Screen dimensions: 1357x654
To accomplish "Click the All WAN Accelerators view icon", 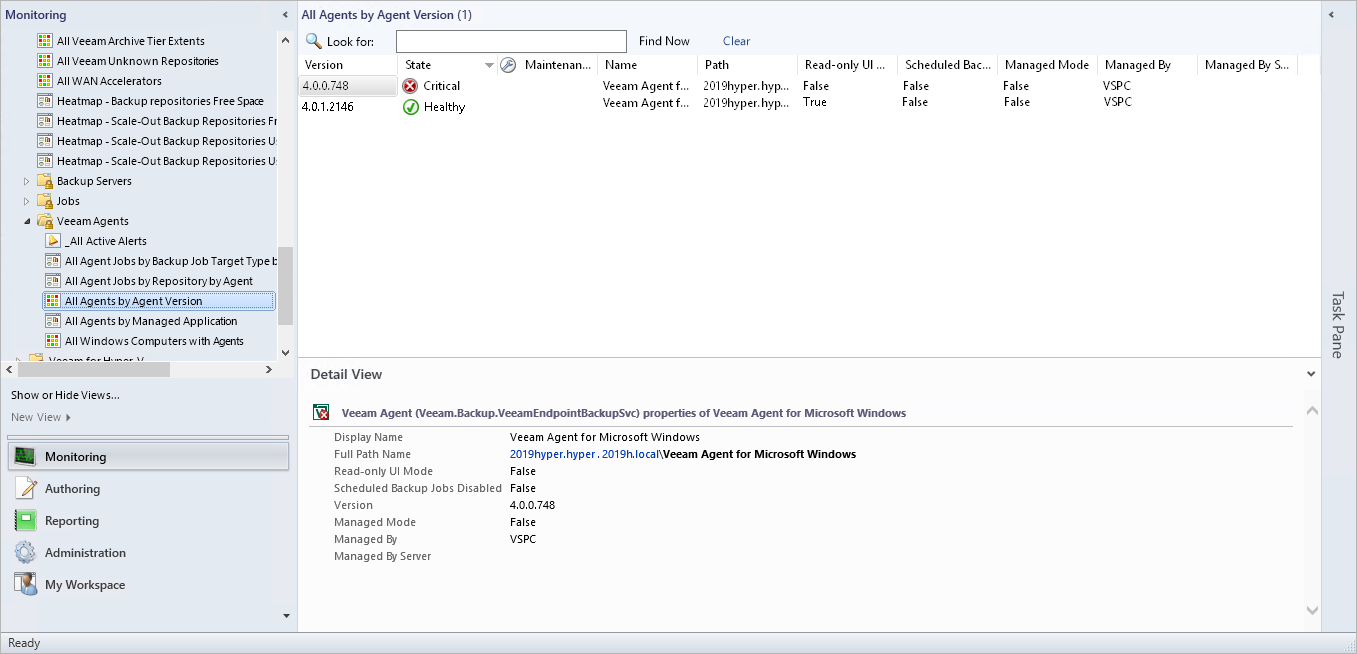I will coord(44,81).
